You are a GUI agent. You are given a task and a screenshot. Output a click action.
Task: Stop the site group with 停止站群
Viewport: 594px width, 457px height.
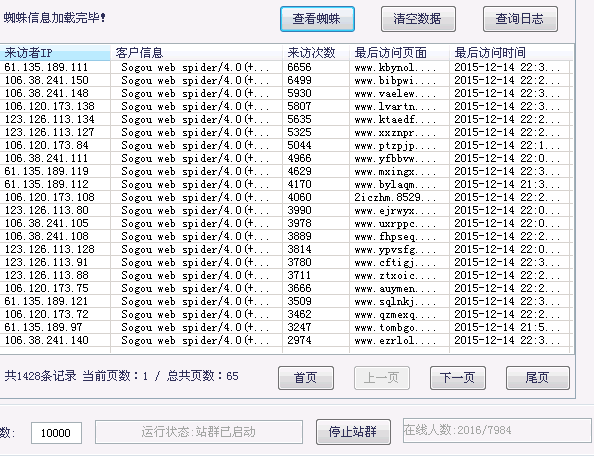click(x=353, y=432)
